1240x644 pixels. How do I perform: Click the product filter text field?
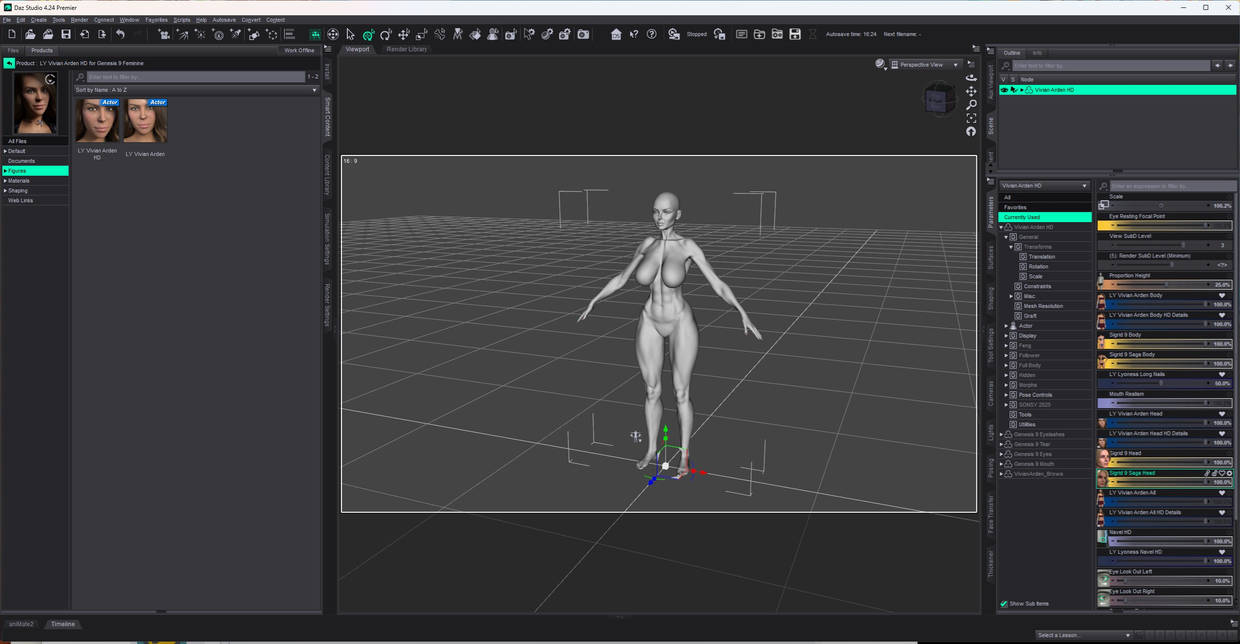(195, 76)
